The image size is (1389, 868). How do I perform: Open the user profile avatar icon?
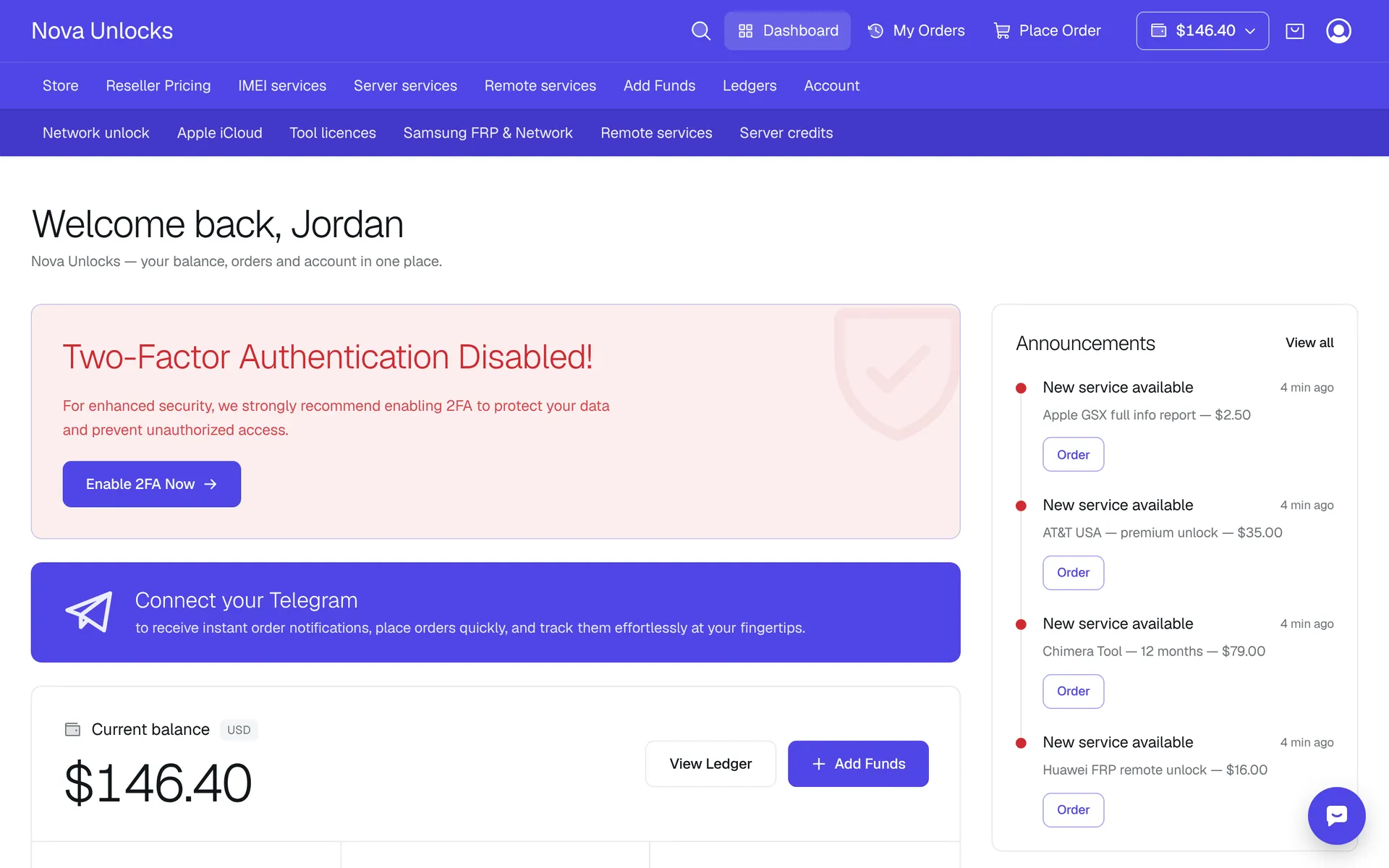[x=1338, y=30]
